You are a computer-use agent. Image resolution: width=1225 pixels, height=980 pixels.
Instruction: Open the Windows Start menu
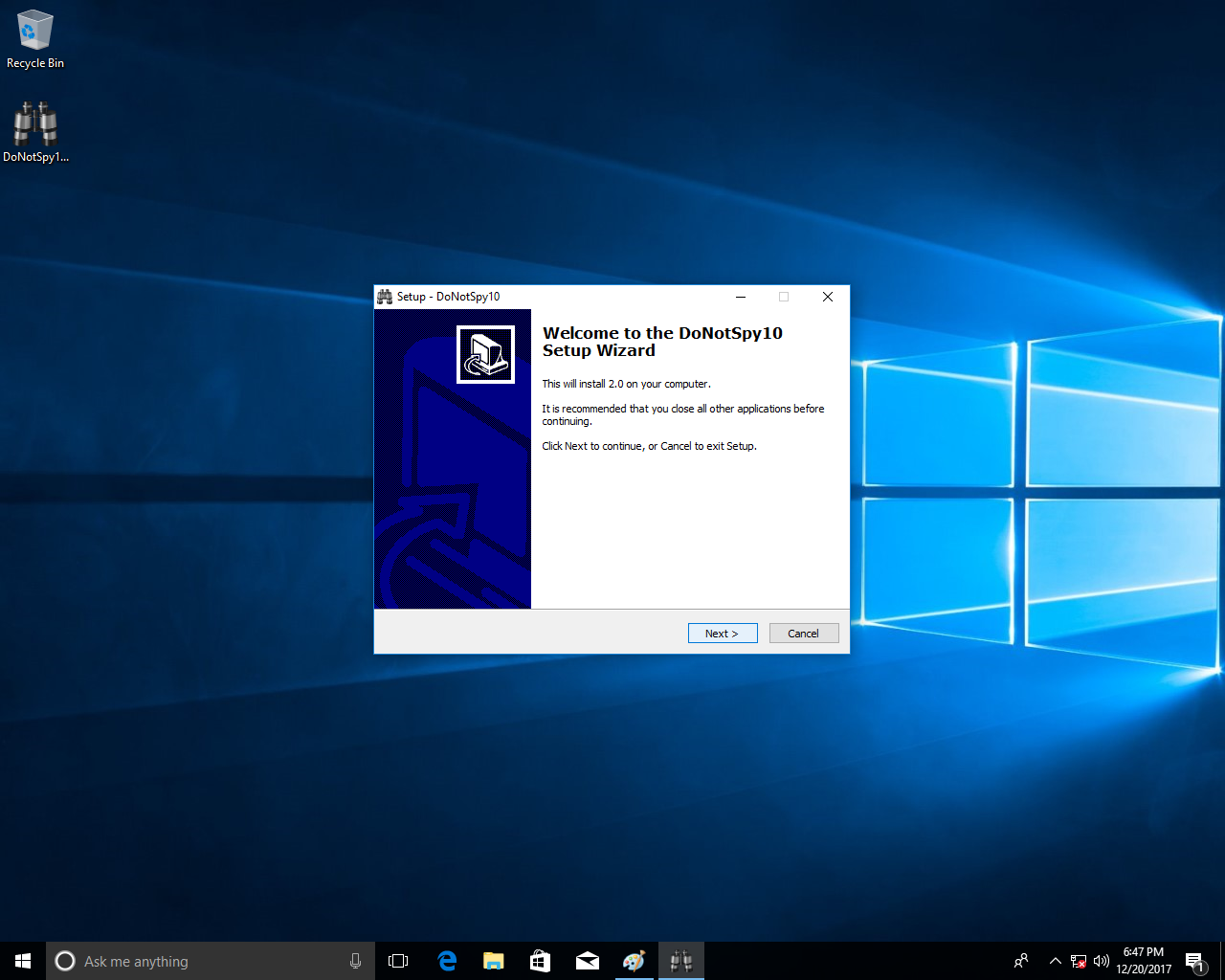[x=23, y=961]
